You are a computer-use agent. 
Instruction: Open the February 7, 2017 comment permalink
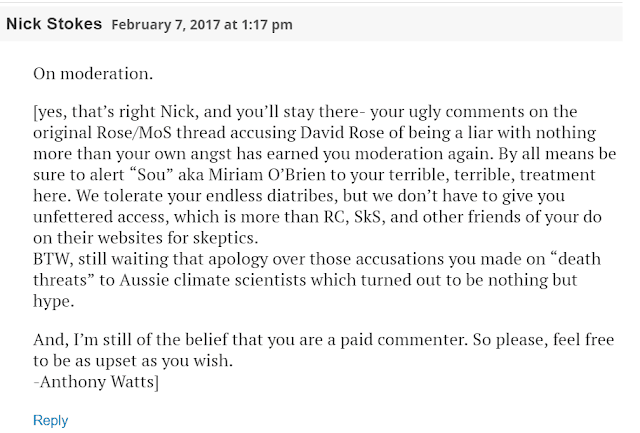coord(202,24)
